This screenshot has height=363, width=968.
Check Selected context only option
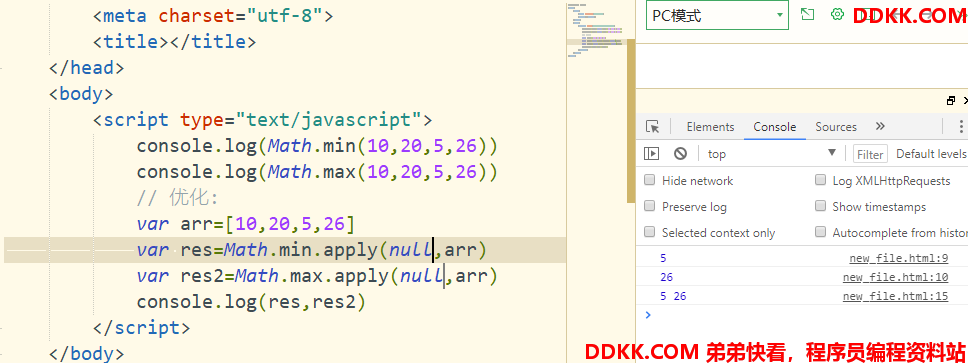click(649, 232)
